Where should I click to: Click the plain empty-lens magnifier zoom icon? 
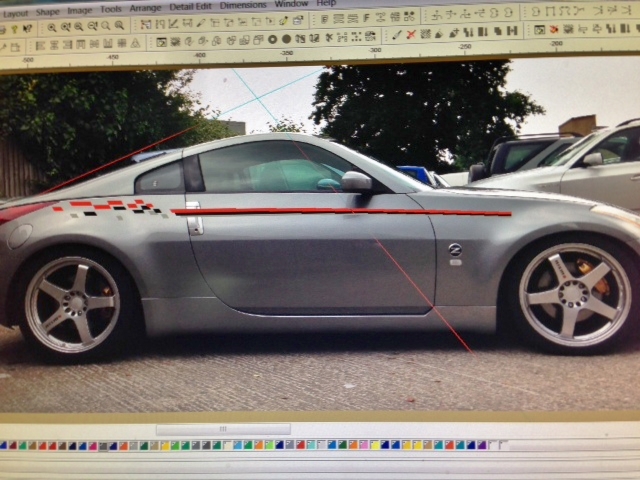click(x=106, y=26)
